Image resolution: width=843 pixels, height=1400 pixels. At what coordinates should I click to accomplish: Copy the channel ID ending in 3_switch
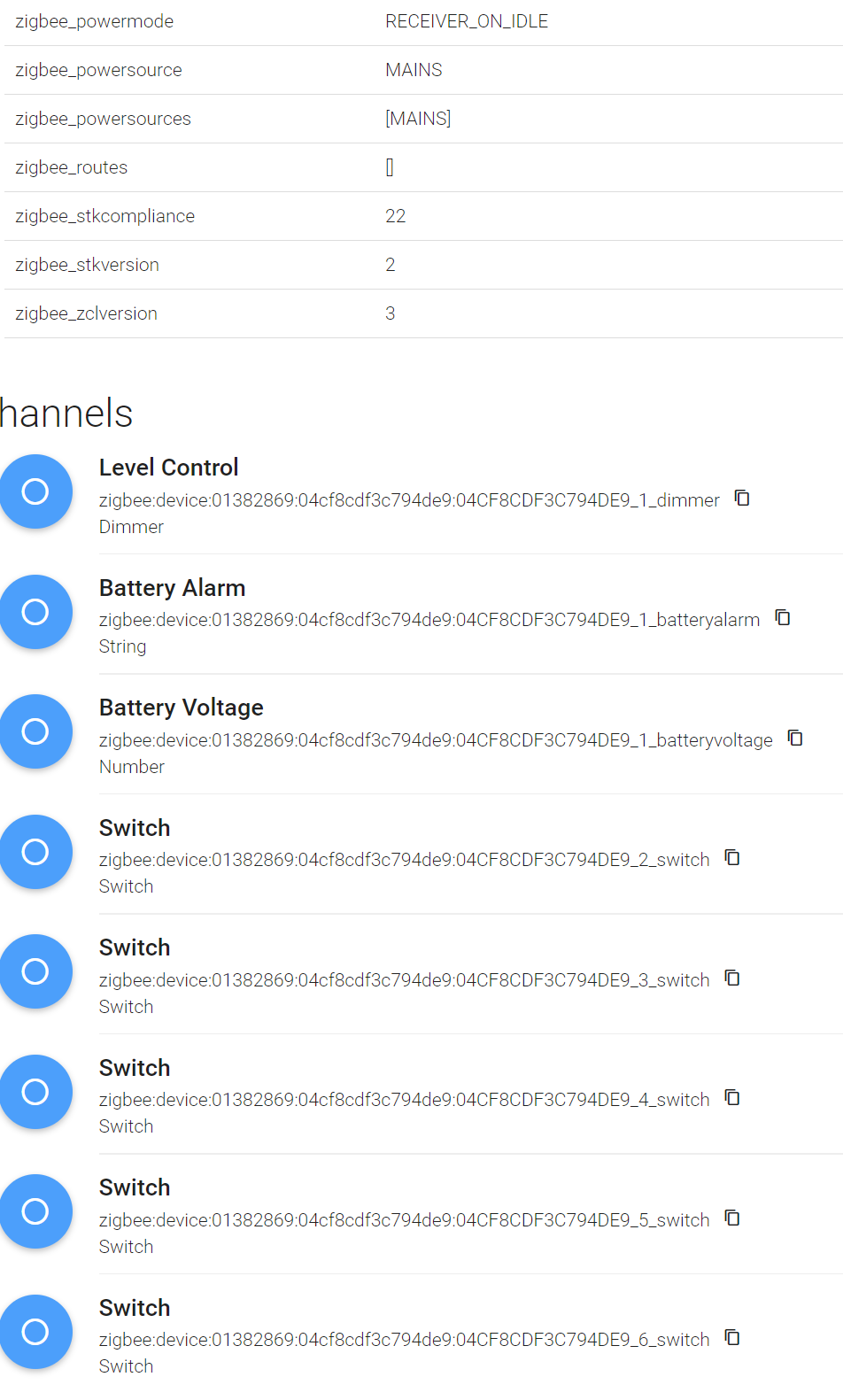pos(732,978)
